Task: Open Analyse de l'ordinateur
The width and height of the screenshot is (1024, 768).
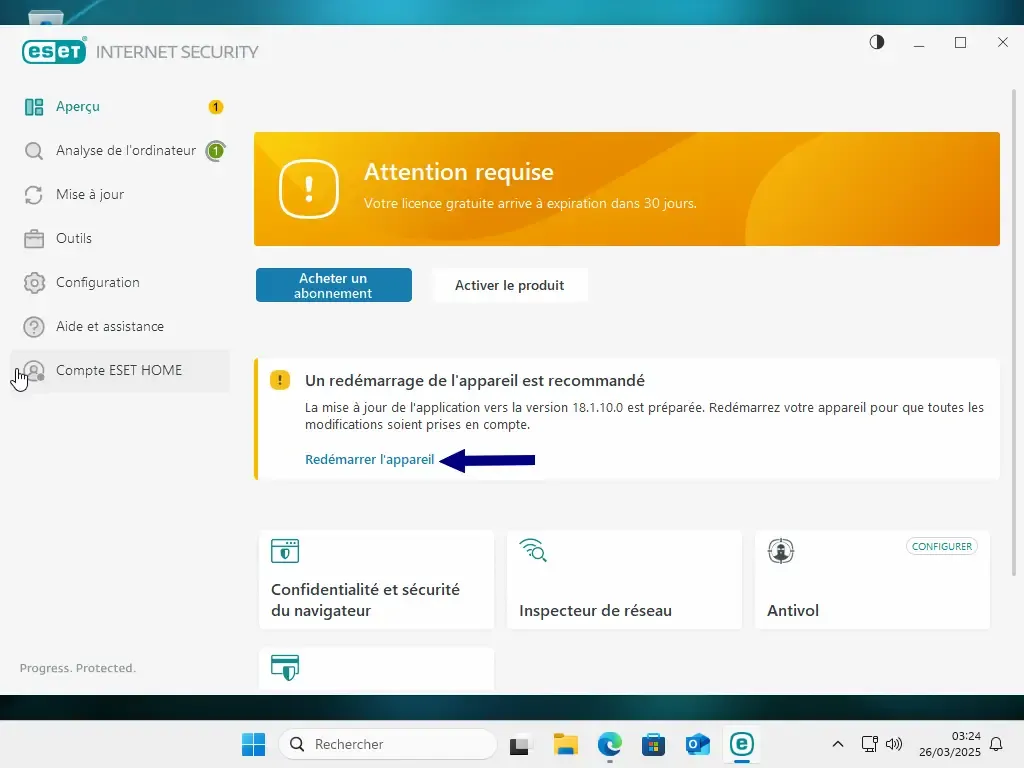Action: (x=120, y=151)
